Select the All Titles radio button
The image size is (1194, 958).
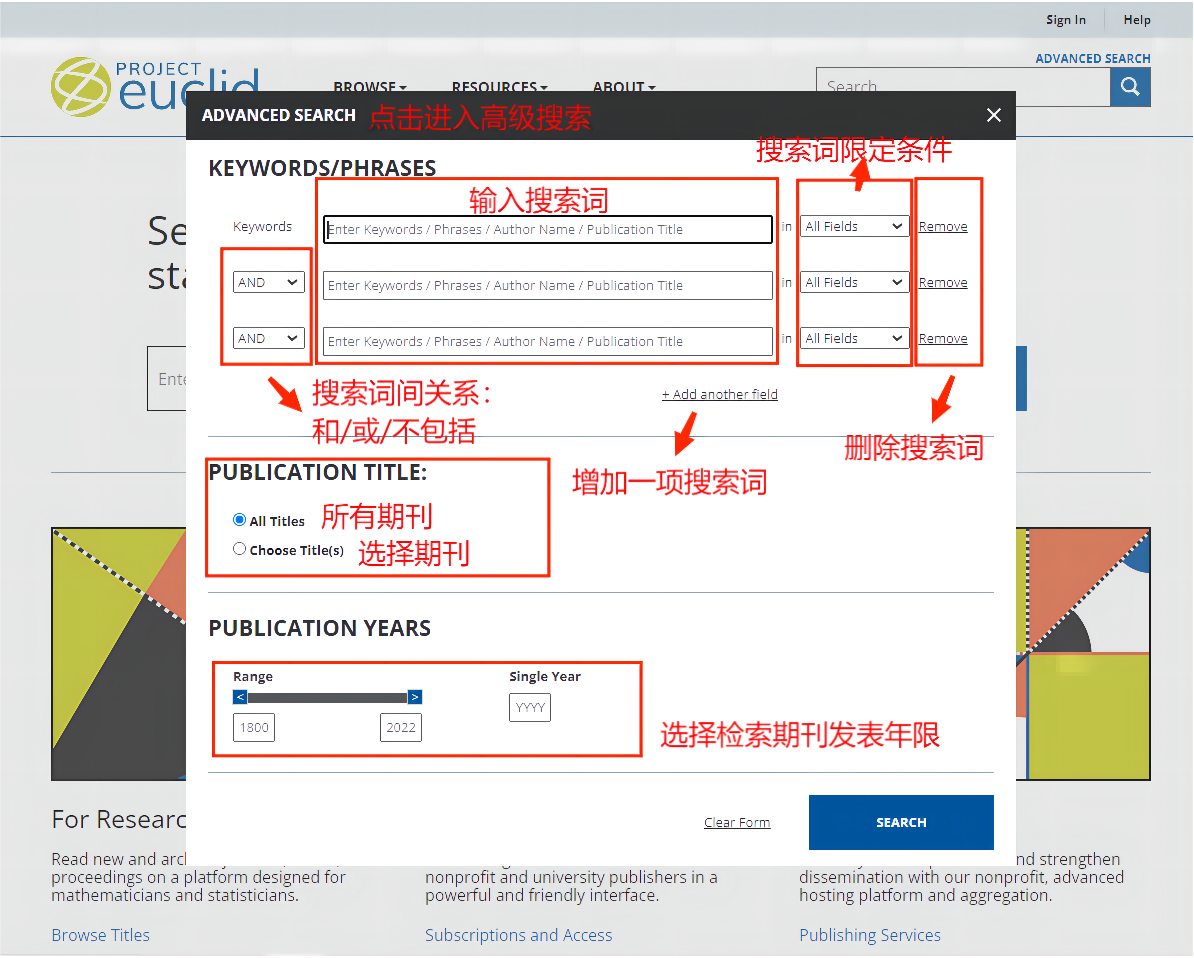pos(240,520)
